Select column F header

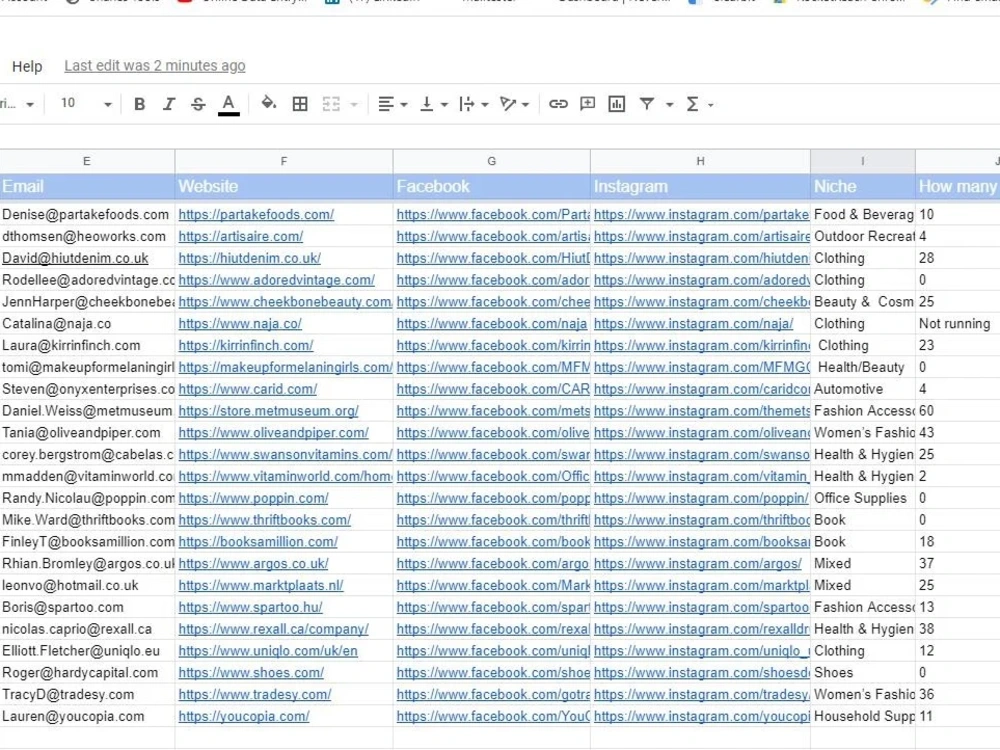click(284, 161)
